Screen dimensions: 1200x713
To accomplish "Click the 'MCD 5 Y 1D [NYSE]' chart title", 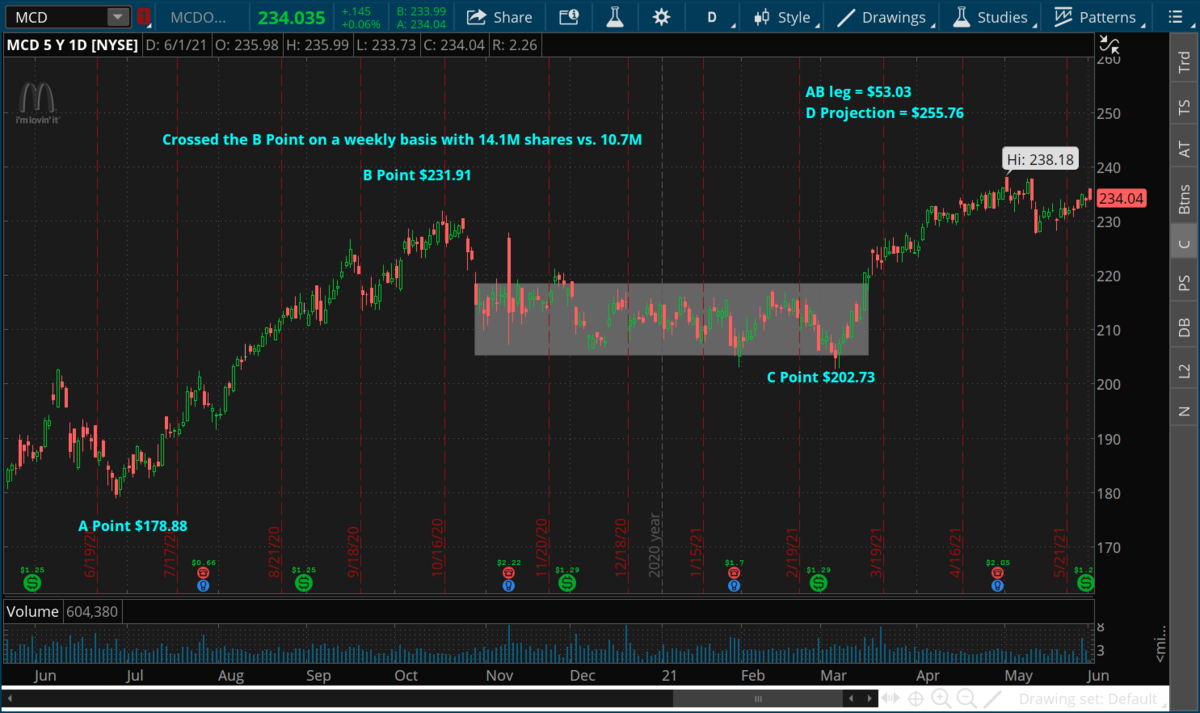I will pyautogui.click(x=73, y=45).
